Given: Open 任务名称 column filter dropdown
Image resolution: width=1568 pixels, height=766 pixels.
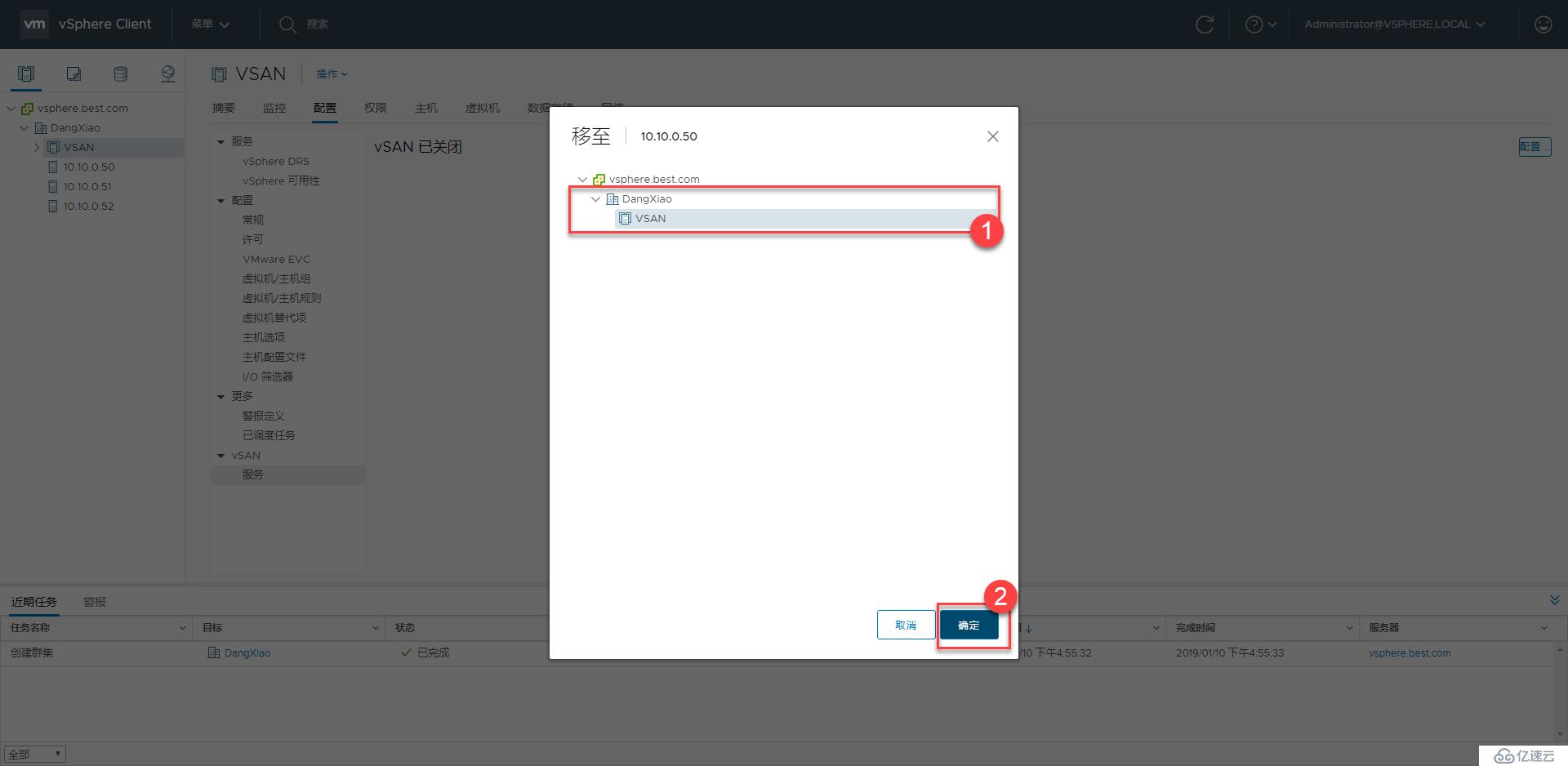Looking at the screenshot, I should (182, 628).
